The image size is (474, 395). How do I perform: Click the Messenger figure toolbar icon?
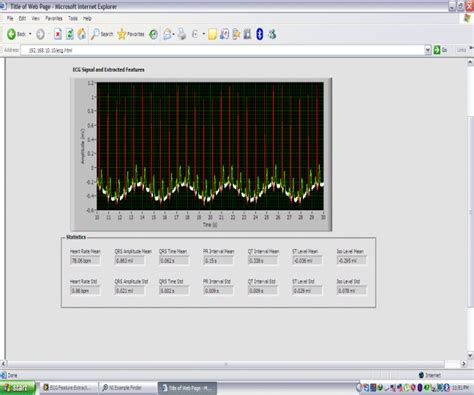tap(272, 34)
